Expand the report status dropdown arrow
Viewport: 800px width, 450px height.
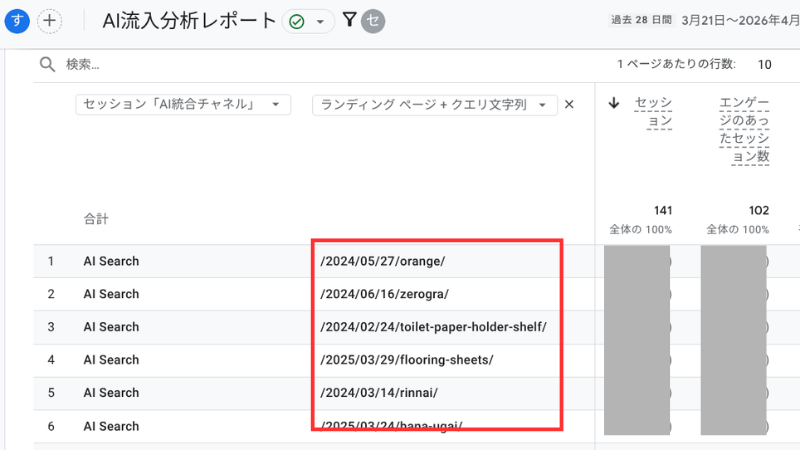320,22
